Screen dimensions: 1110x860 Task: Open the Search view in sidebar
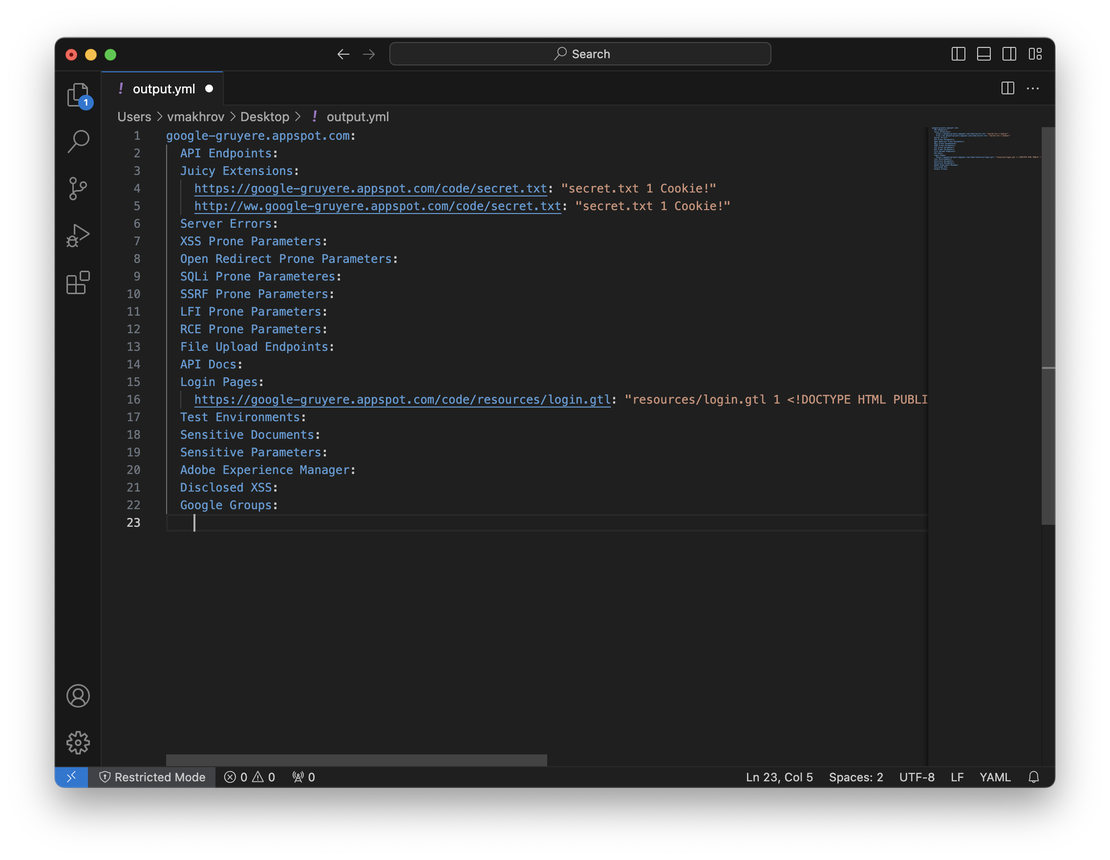[78, 141]
